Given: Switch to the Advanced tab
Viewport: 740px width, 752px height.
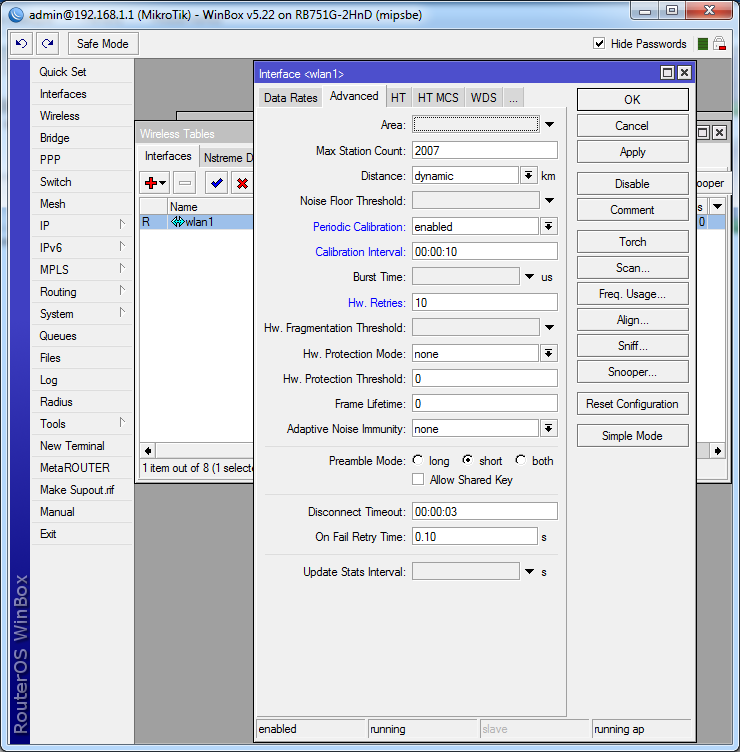Looking at the screenshot, I should click(354, 96).
